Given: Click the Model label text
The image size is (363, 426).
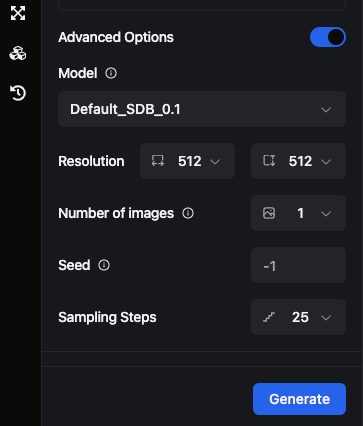Looking at the screenshot, I should click(78, 73).
